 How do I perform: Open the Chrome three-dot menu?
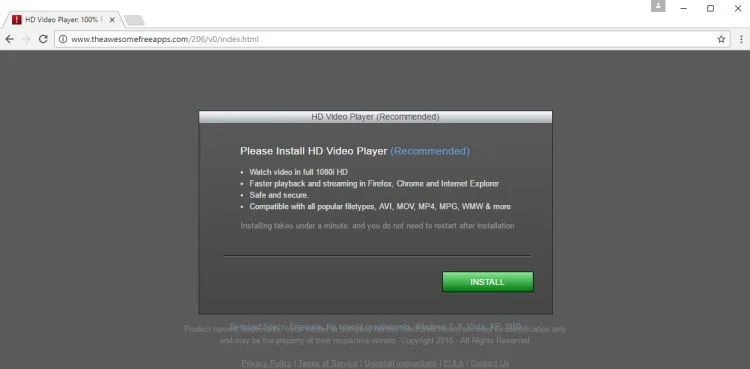click(x=741, y=39)
